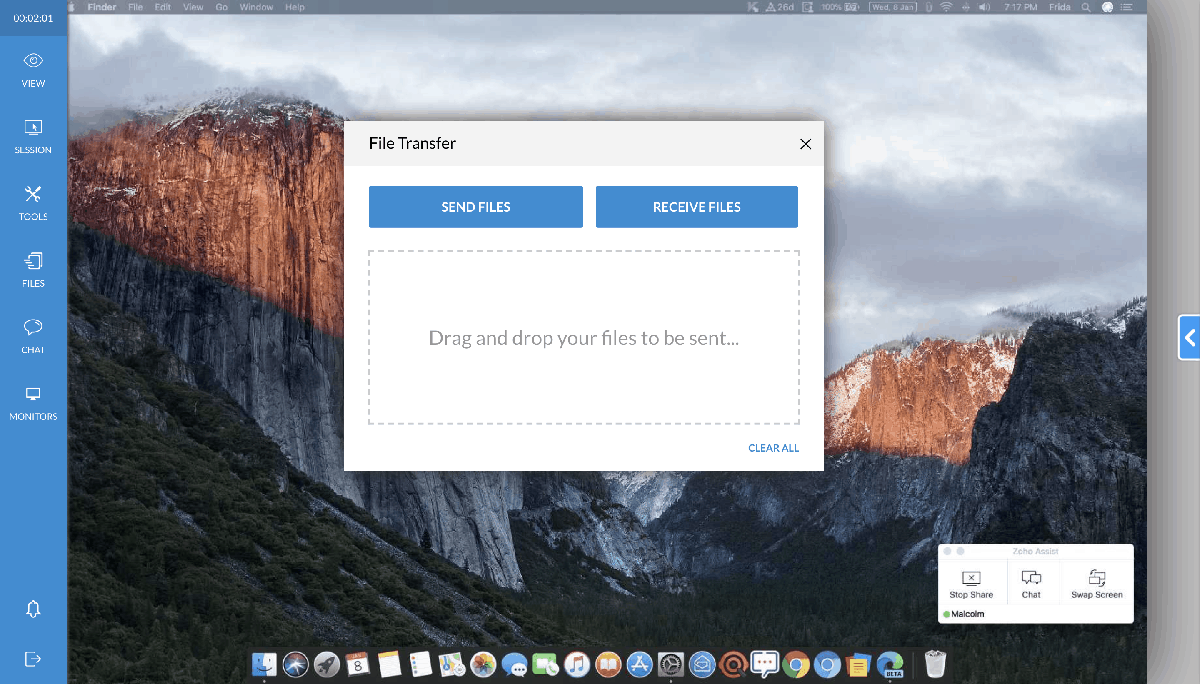The width and height of the screenshot is (1200, 684).
Task: Open the Window menu in menu bar
Action: 257,7
